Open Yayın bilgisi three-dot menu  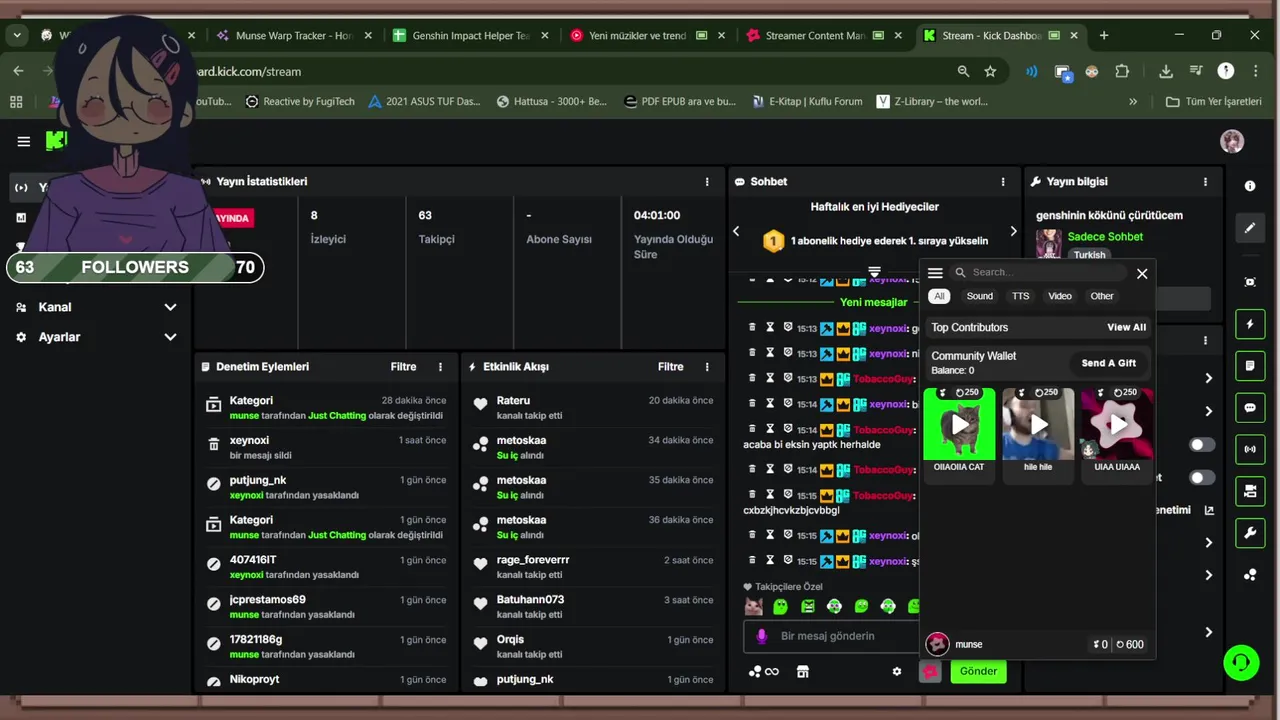point(1205,182)
